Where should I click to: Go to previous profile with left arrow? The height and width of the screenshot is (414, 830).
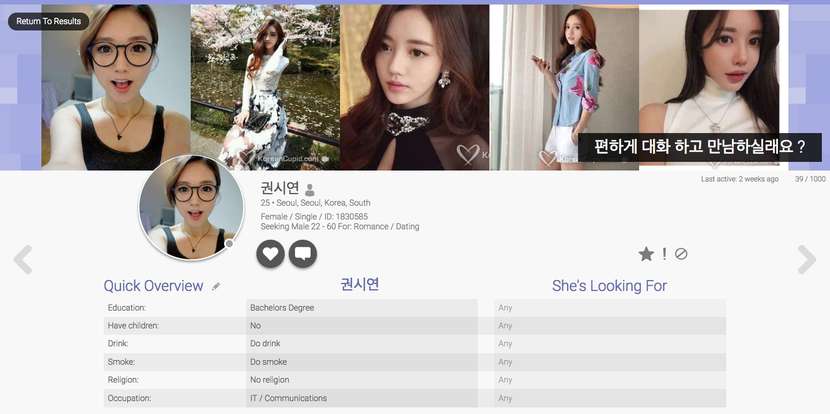[23, 259]
